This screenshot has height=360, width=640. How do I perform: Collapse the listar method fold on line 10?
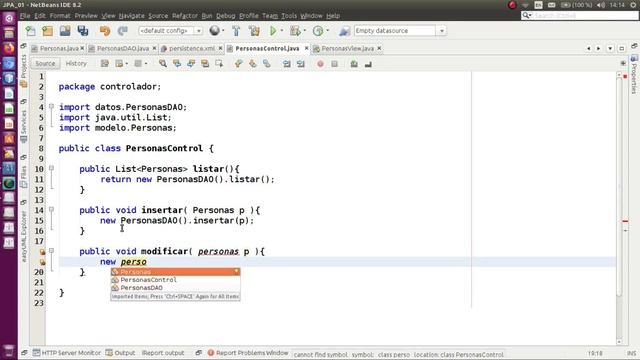point(51,168)
